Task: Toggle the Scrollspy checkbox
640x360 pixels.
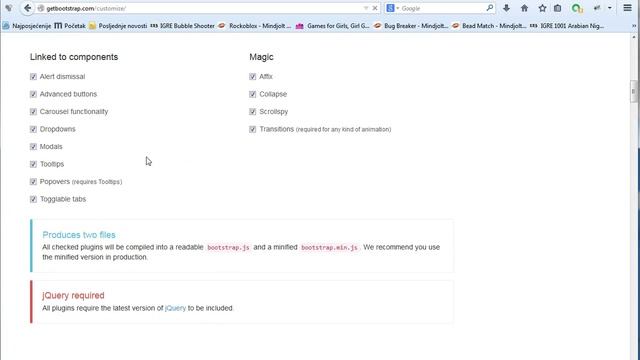Action: pyautogui.click(x=253, y=111)
